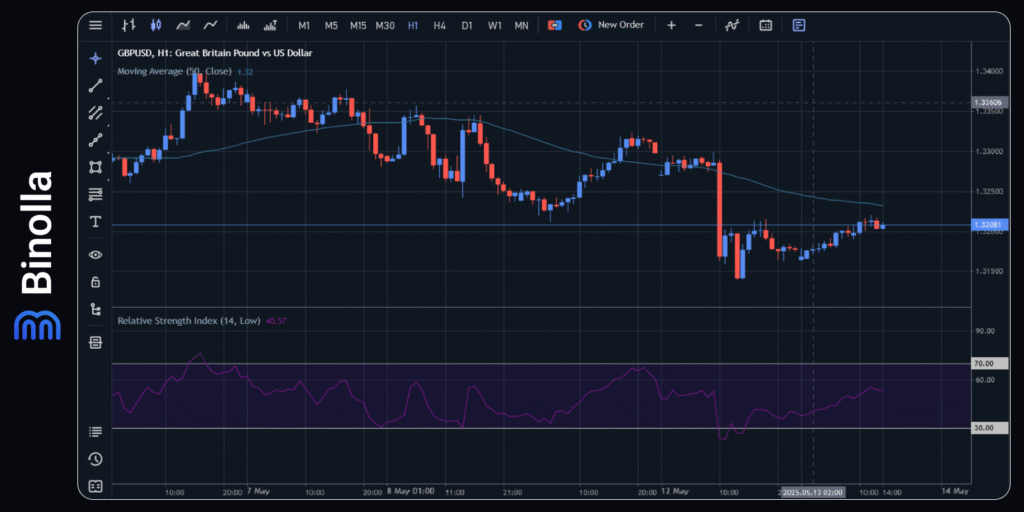Viewport: 1024px width, 512px height.
Task: Expand the shapes tool group in sidebar
Action: coord(95,167)
